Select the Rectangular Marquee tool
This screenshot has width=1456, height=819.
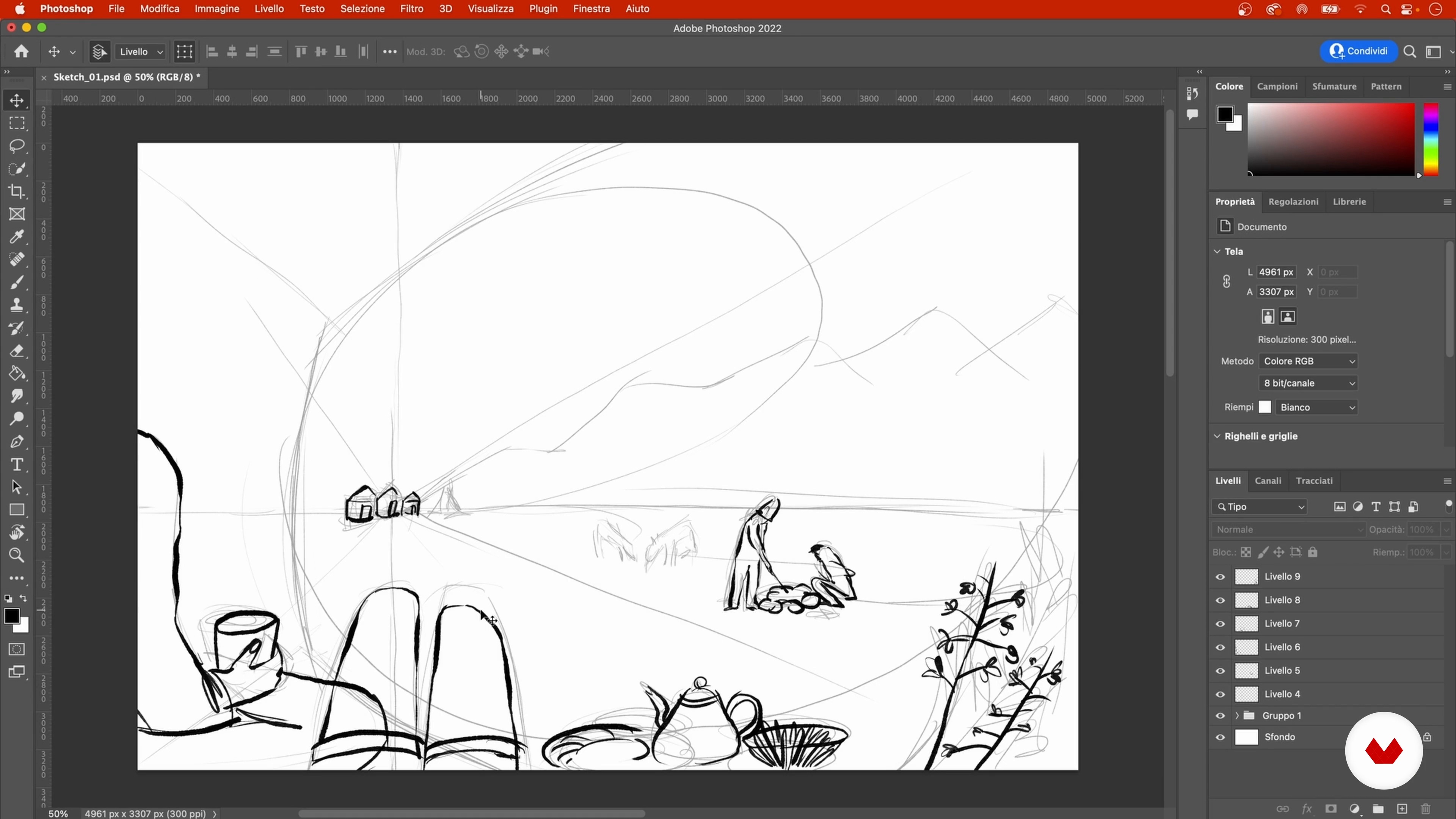click(16, 123)
